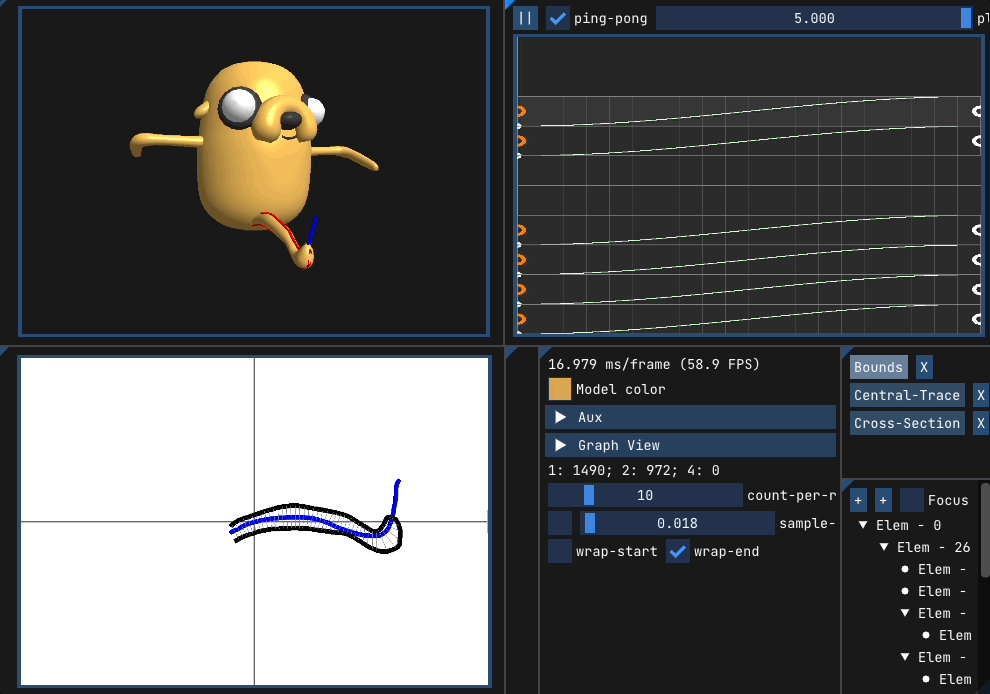Enable the wrap-start checkbox
This screenshot has height=694, width=990.
click(559, 551)
